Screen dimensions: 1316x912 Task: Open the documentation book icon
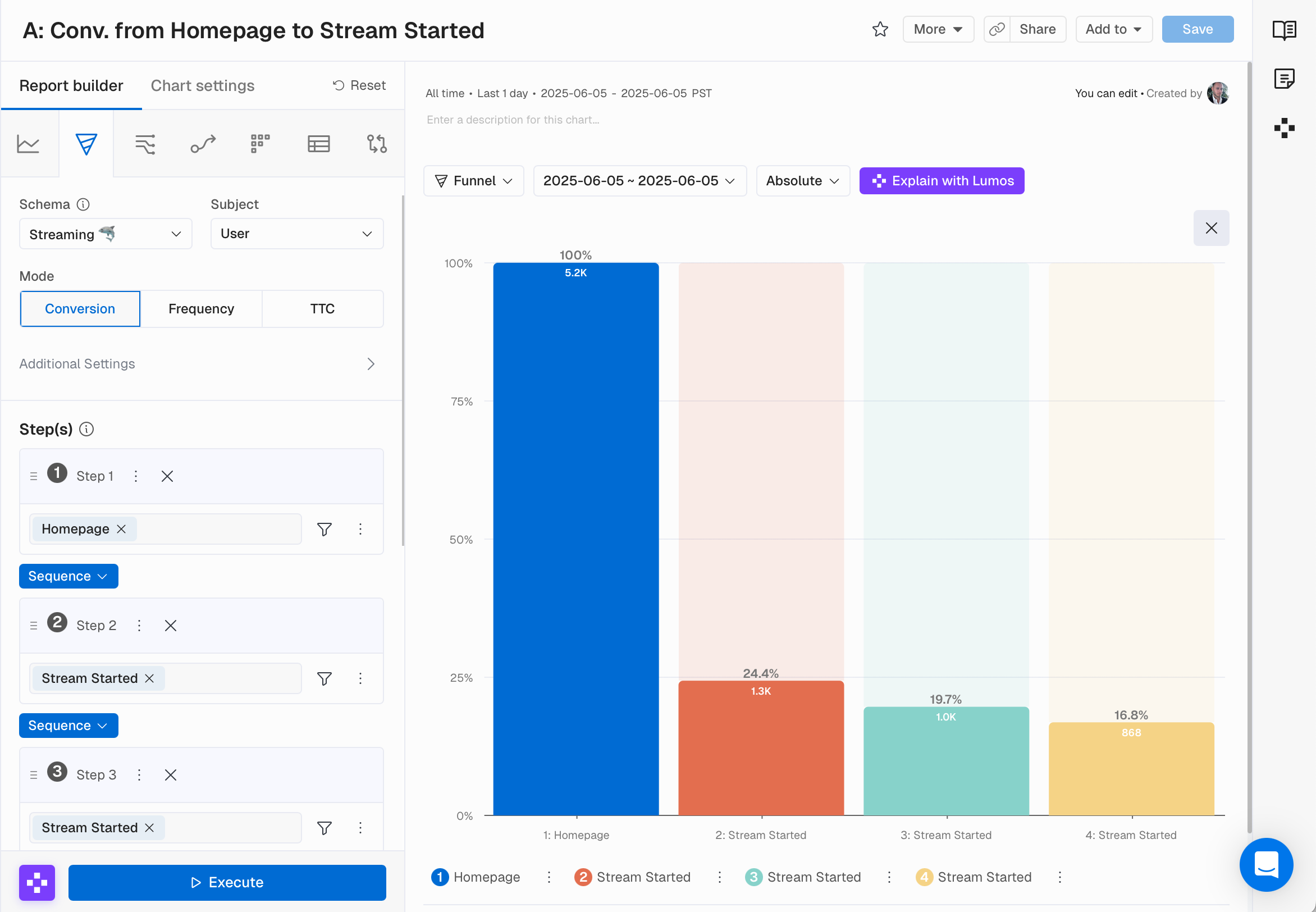1284,30
